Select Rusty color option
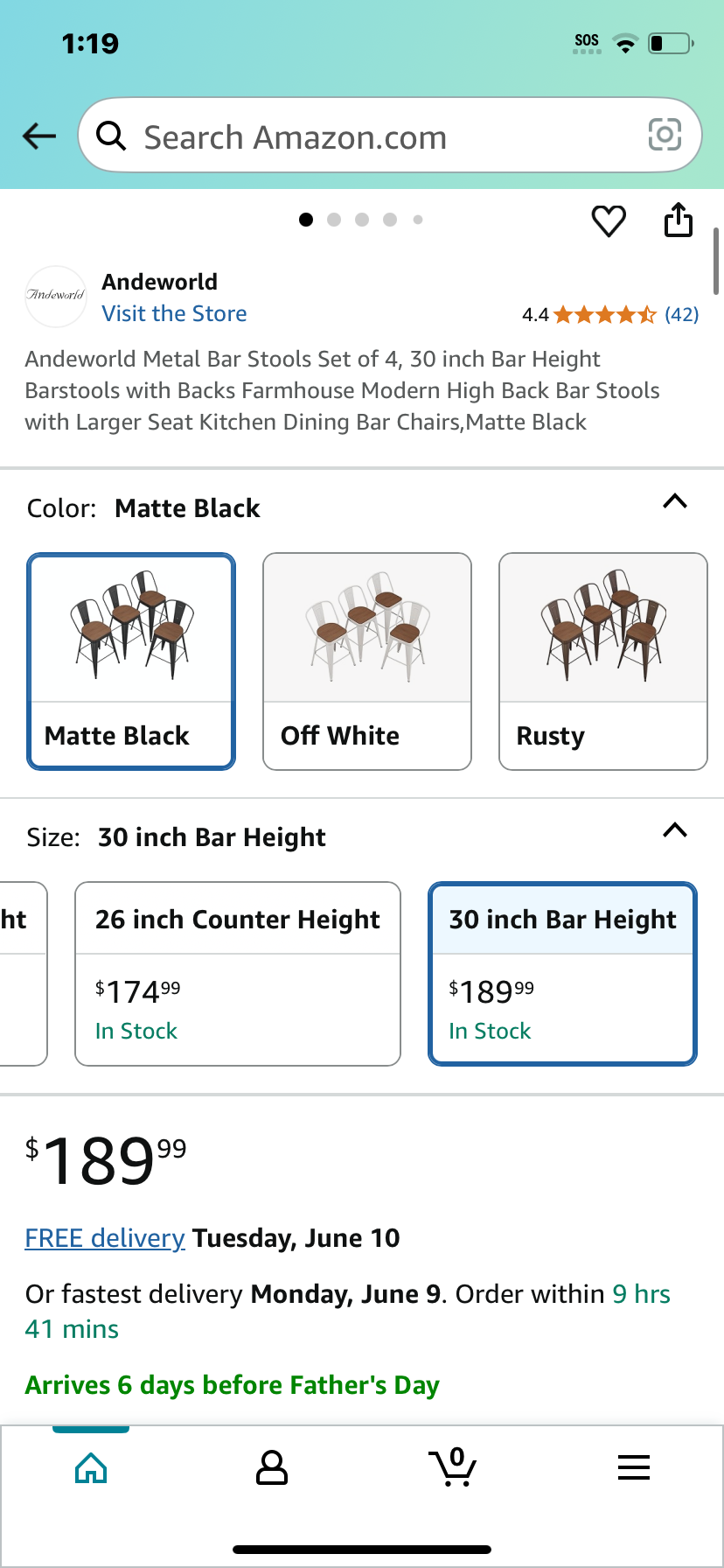 click(603, 661)
